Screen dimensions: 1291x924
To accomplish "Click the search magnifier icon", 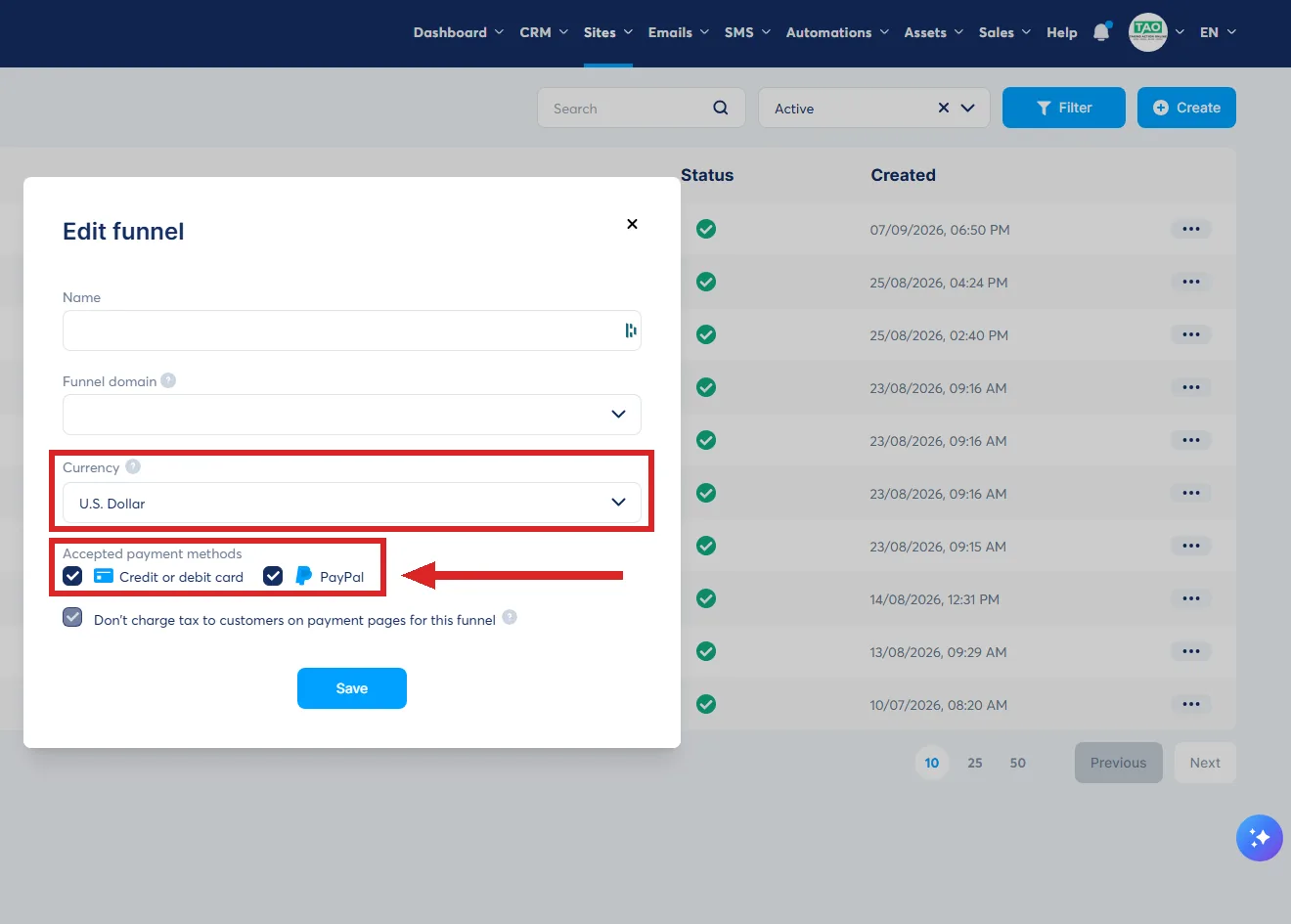I will 721,108.
